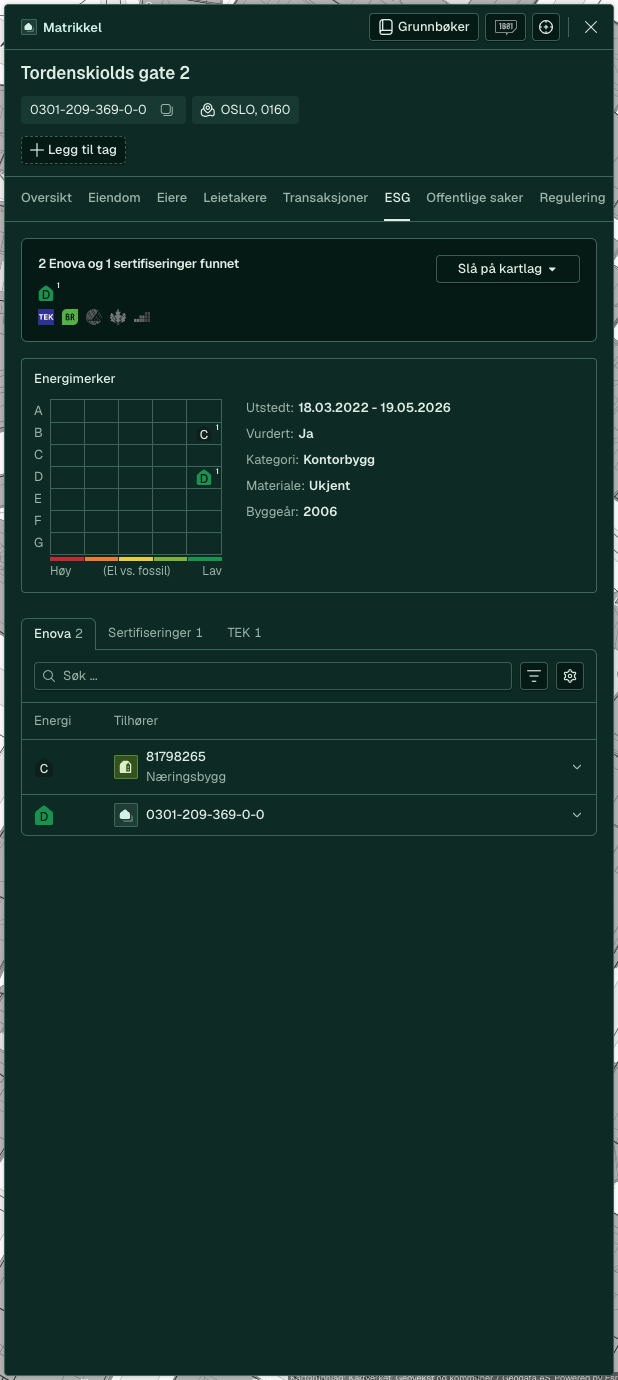This screenshot has height=1380, width=618.
Task: Go to the Transaksjoner tab
Action: tap(326, 198)
